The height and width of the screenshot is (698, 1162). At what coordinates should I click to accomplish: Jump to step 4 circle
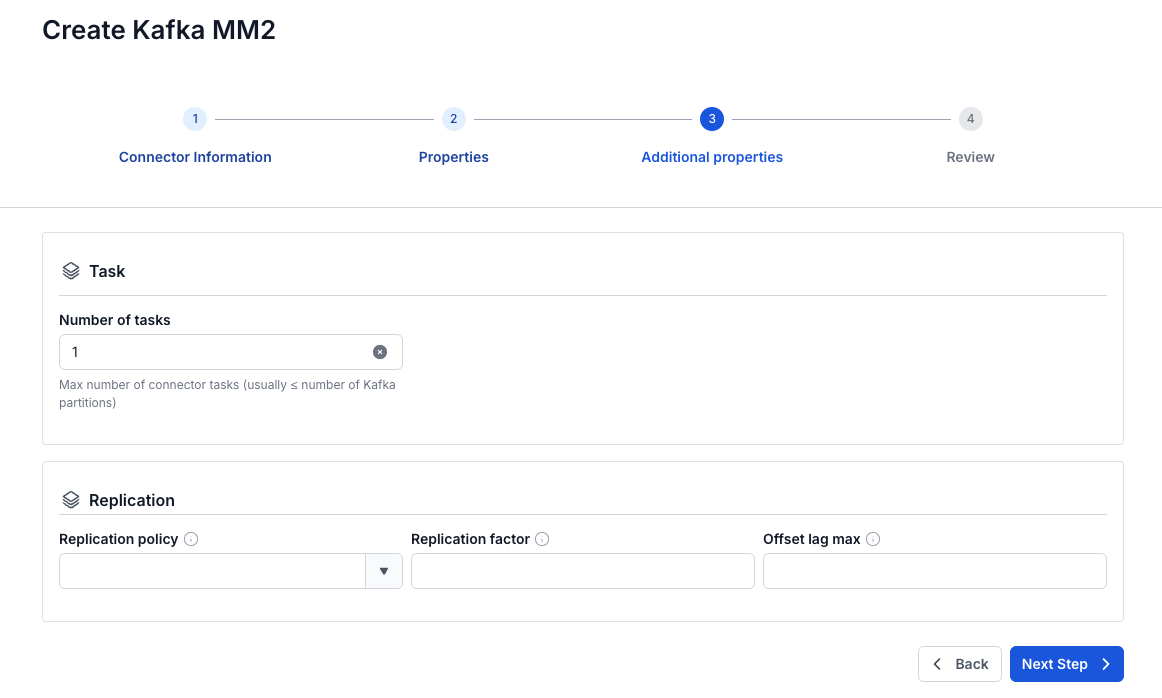click(x=971, y=119)
